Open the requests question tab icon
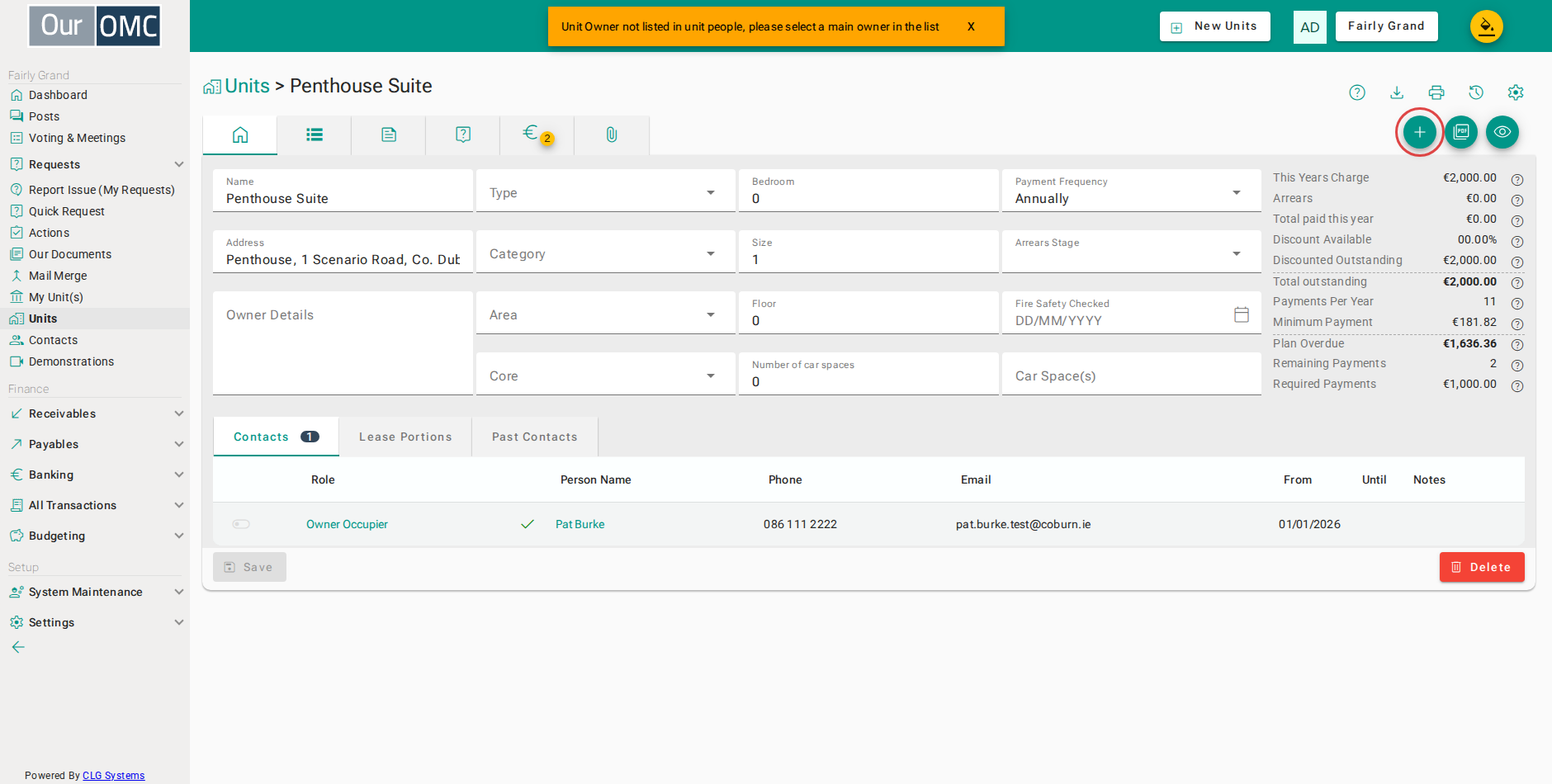Viewport: 1552px width, 784px height. click(463, 135)
